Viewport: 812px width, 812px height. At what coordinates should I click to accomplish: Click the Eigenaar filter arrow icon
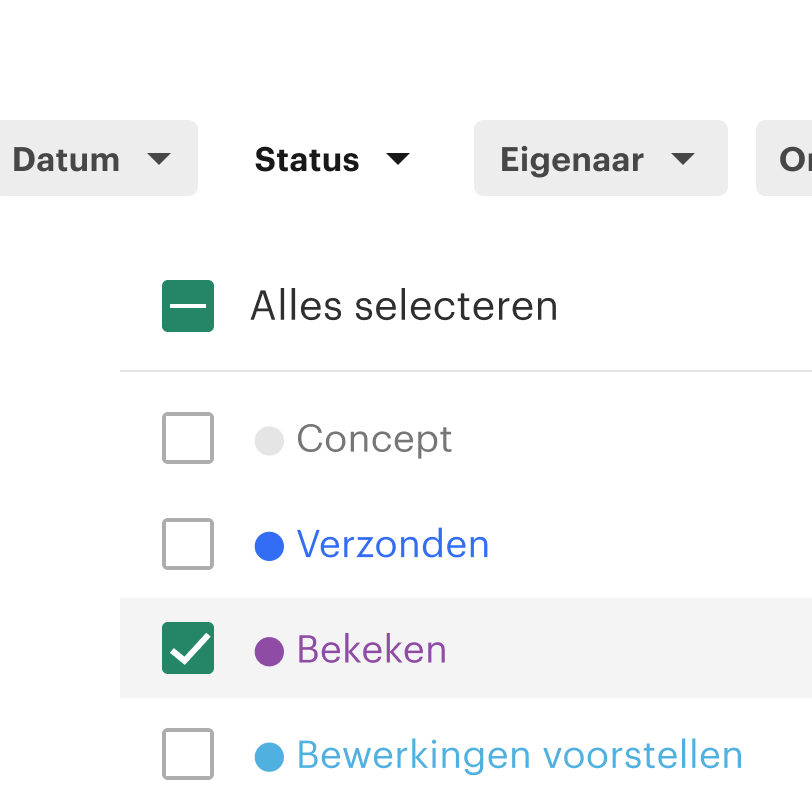tap(683, 159)
